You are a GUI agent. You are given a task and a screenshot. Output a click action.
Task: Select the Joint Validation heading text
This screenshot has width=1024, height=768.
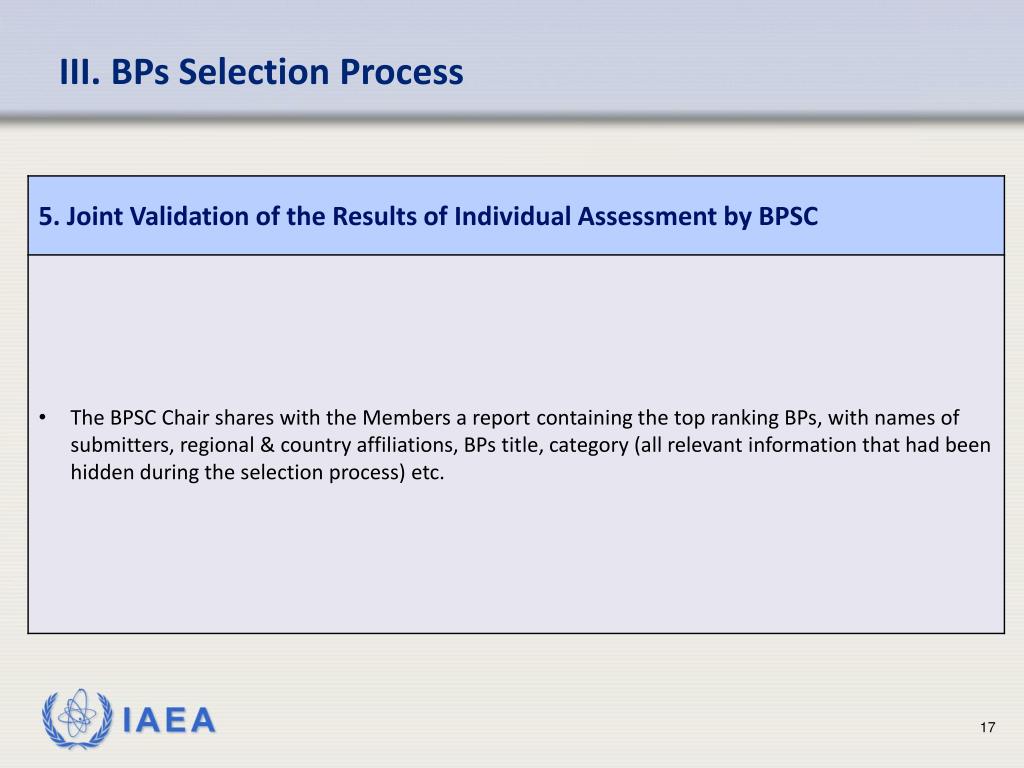(x=428, y=216)
